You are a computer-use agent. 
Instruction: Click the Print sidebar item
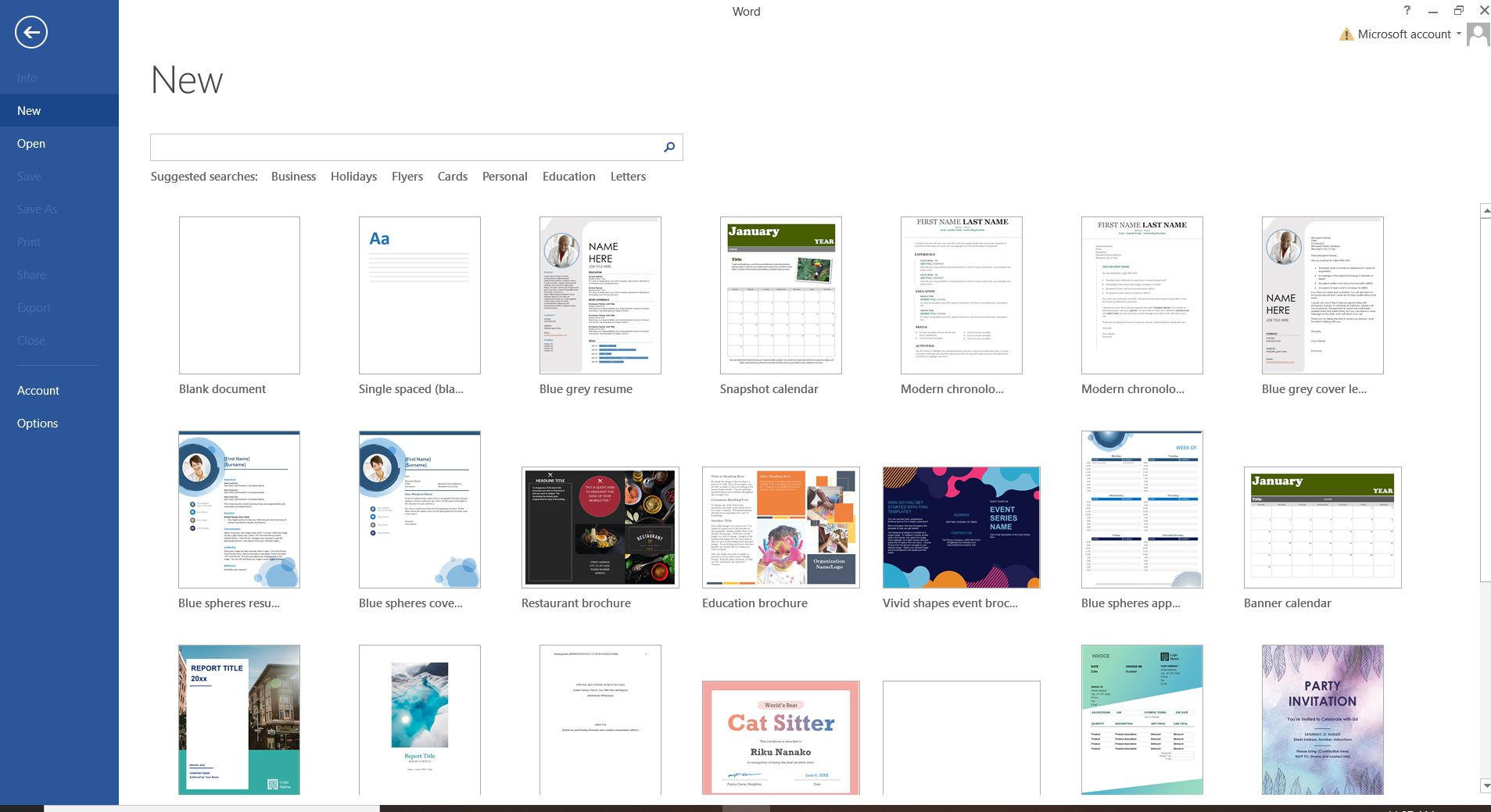pyautogui.click(x=59, y=241)
